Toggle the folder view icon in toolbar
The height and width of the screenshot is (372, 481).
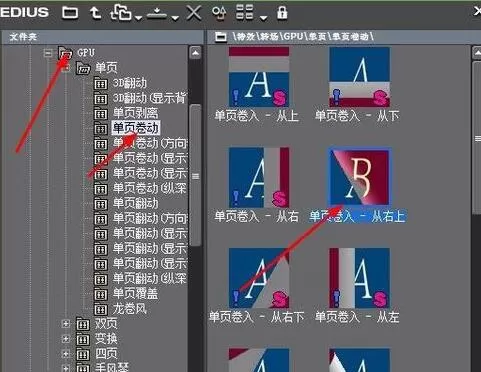(x=70, y=13)
